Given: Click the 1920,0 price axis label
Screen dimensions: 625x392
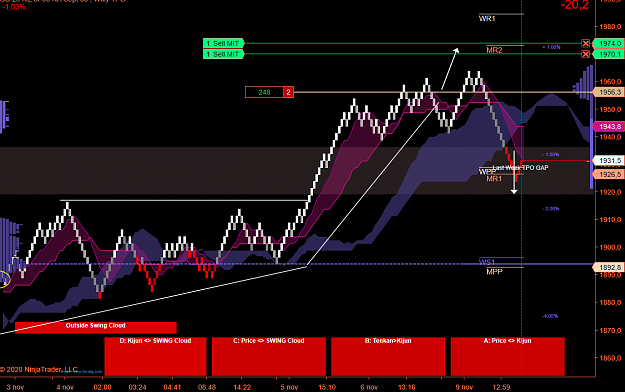Looking at the screenshot, I should (611, 192).
